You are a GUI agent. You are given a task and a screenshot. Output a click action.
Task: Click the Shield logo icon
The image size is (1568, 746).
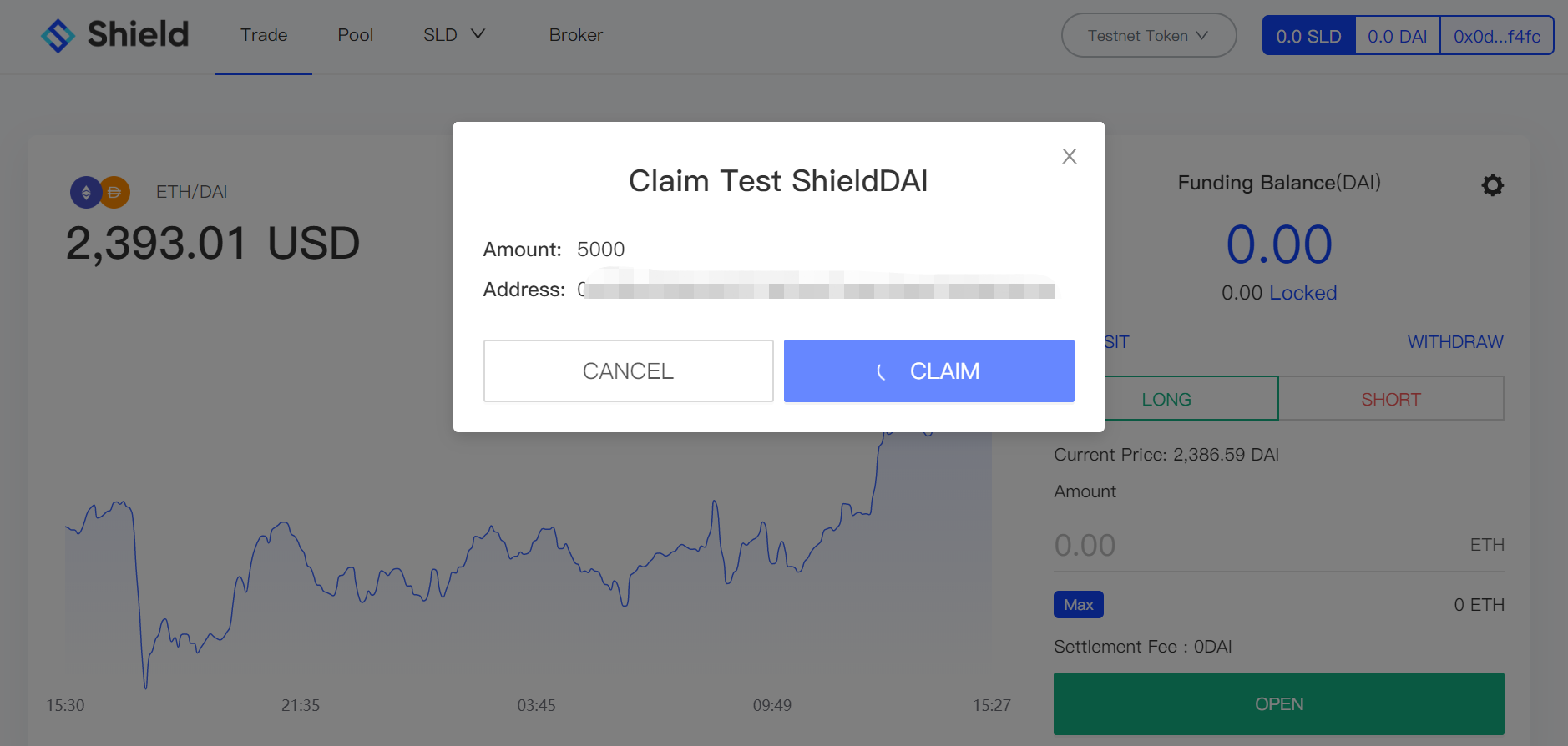(58, 35)
